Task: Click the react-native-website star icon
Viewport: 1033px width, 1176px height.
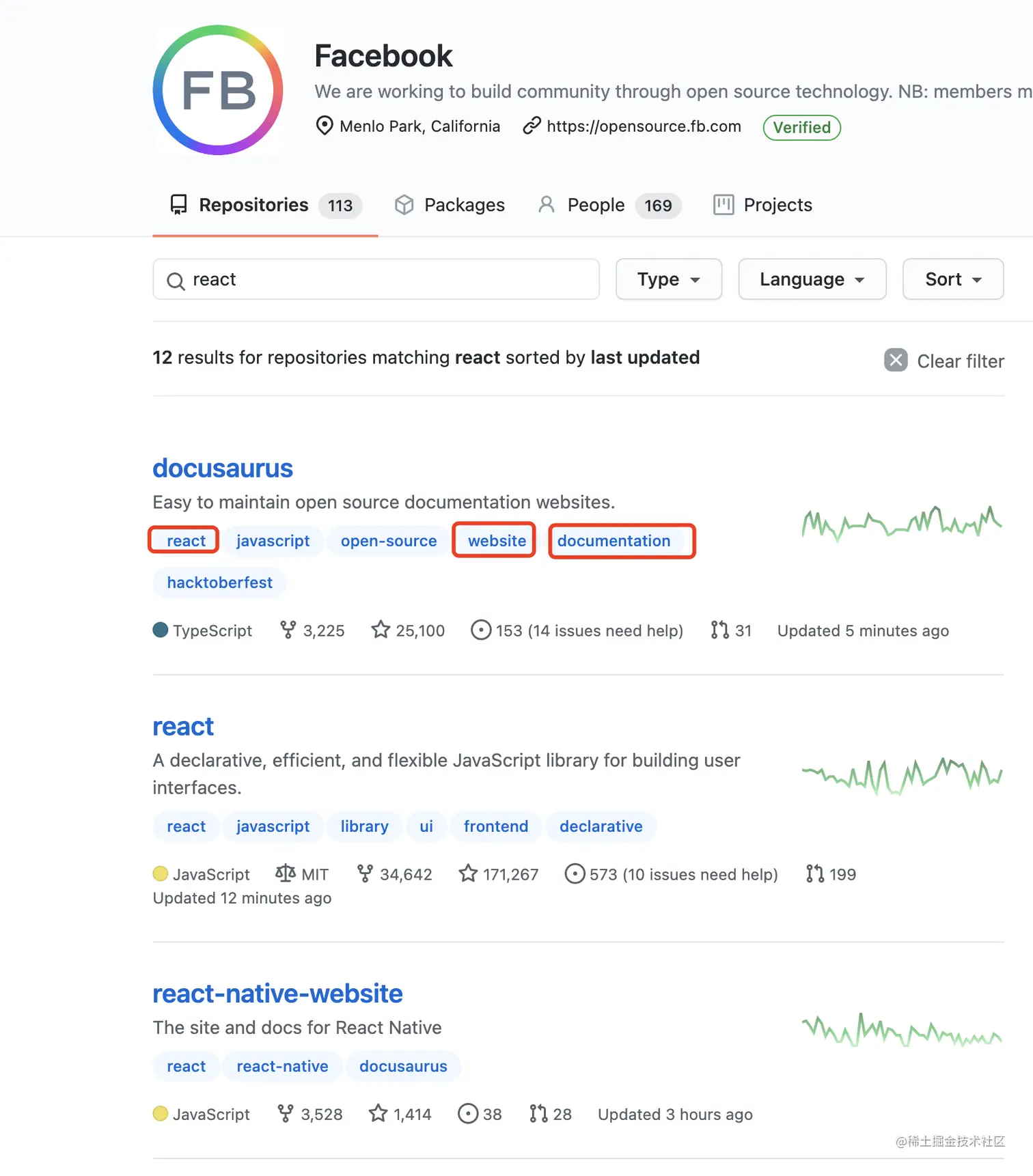Action: (378, 1114)
